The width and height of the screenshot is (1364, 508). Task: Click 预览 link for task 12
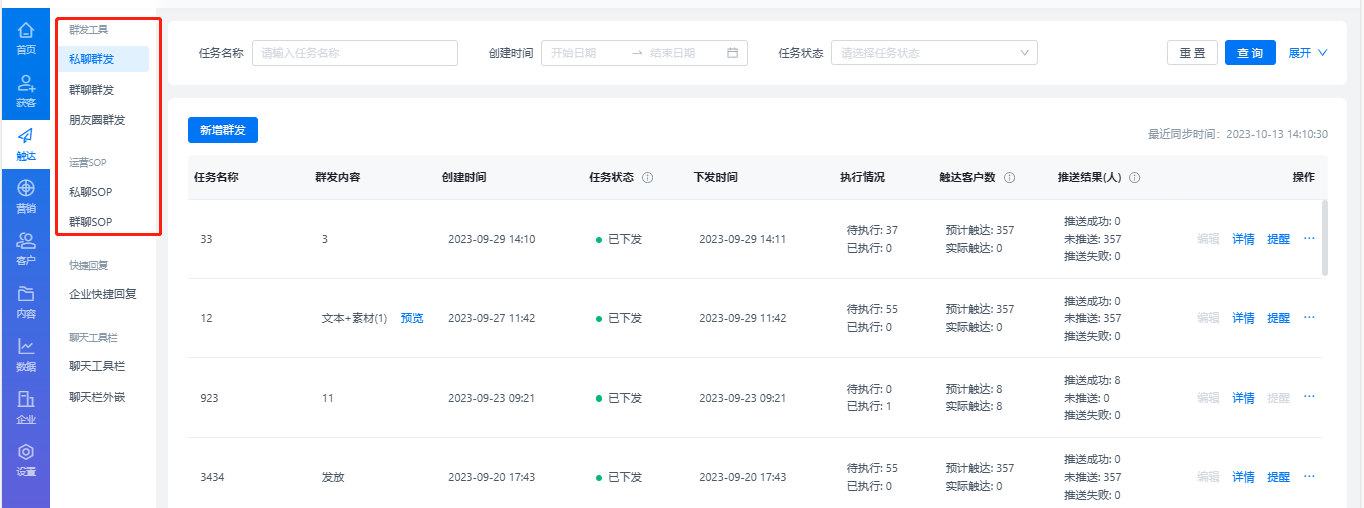(x=412, y=318)
